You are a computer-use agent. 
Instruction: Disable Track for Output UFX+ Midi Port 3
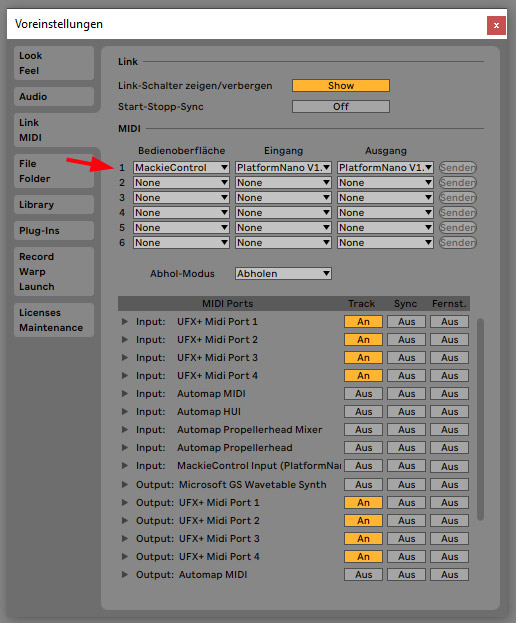click(x=363, y=538)
